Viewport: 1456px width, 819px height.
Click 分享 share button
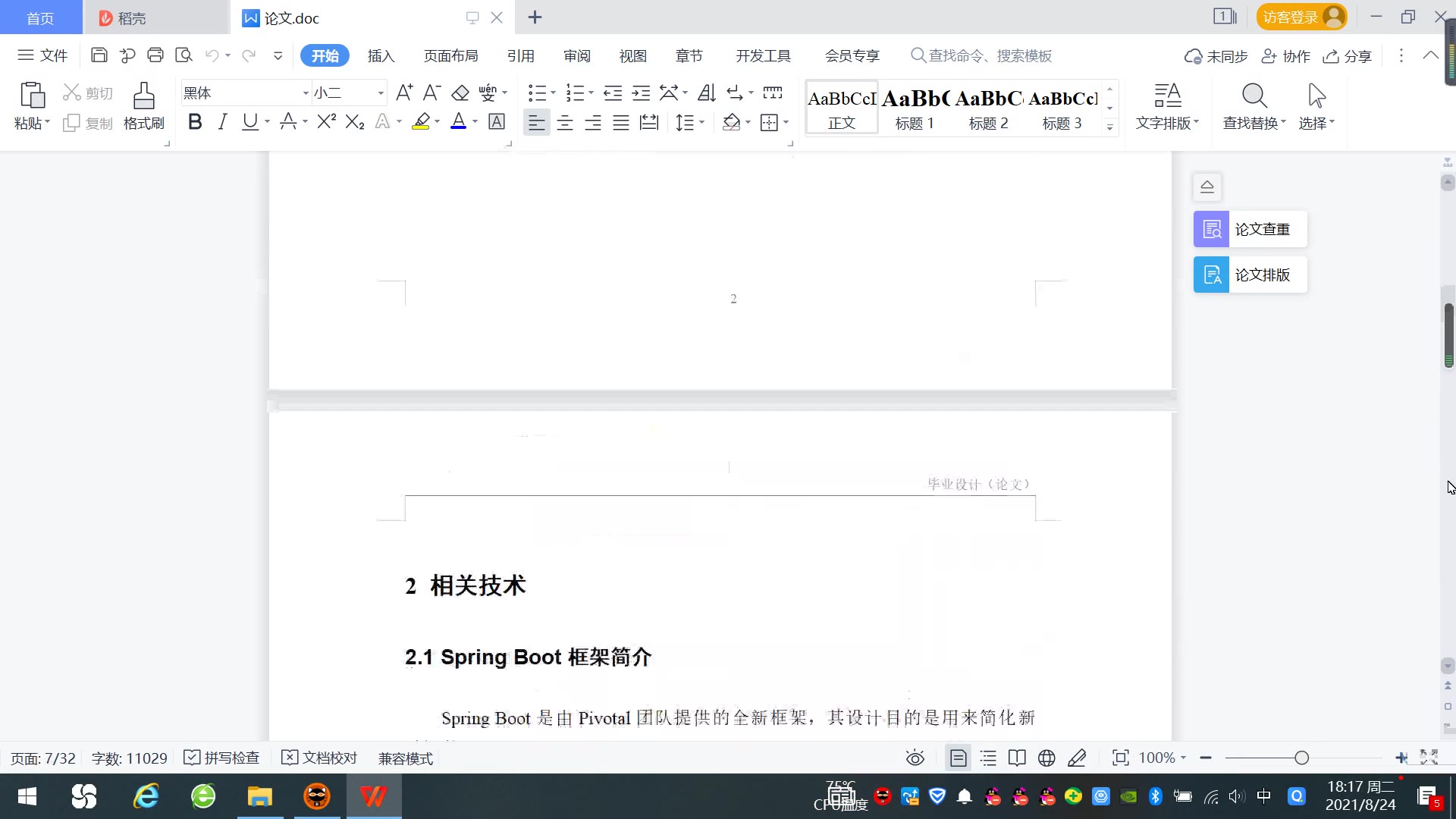[x=1348, y=56]
